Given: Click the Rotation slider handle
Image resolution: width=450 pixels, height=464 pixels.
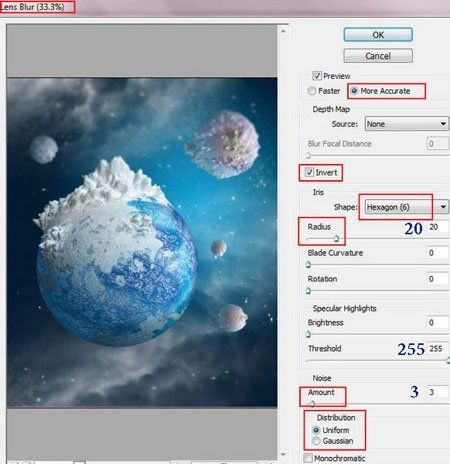Looking at the screenshot, I should (x=308, y=291).
